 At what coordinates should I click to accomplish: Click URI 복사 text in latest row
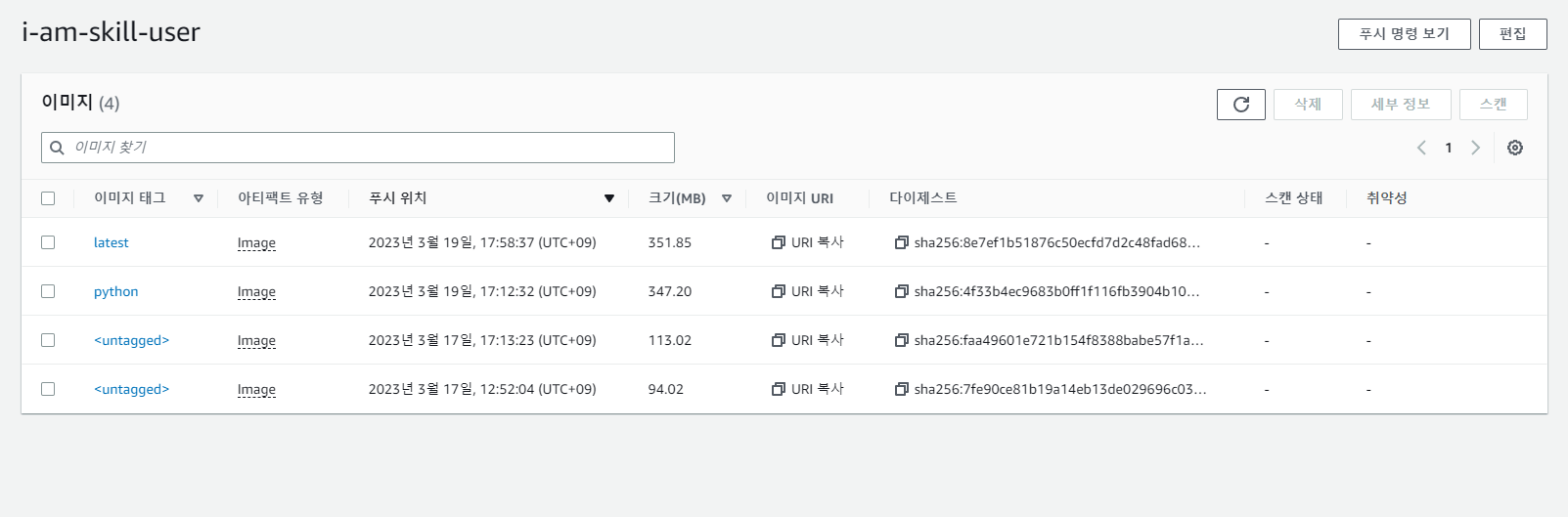click(x=818, y=242)
